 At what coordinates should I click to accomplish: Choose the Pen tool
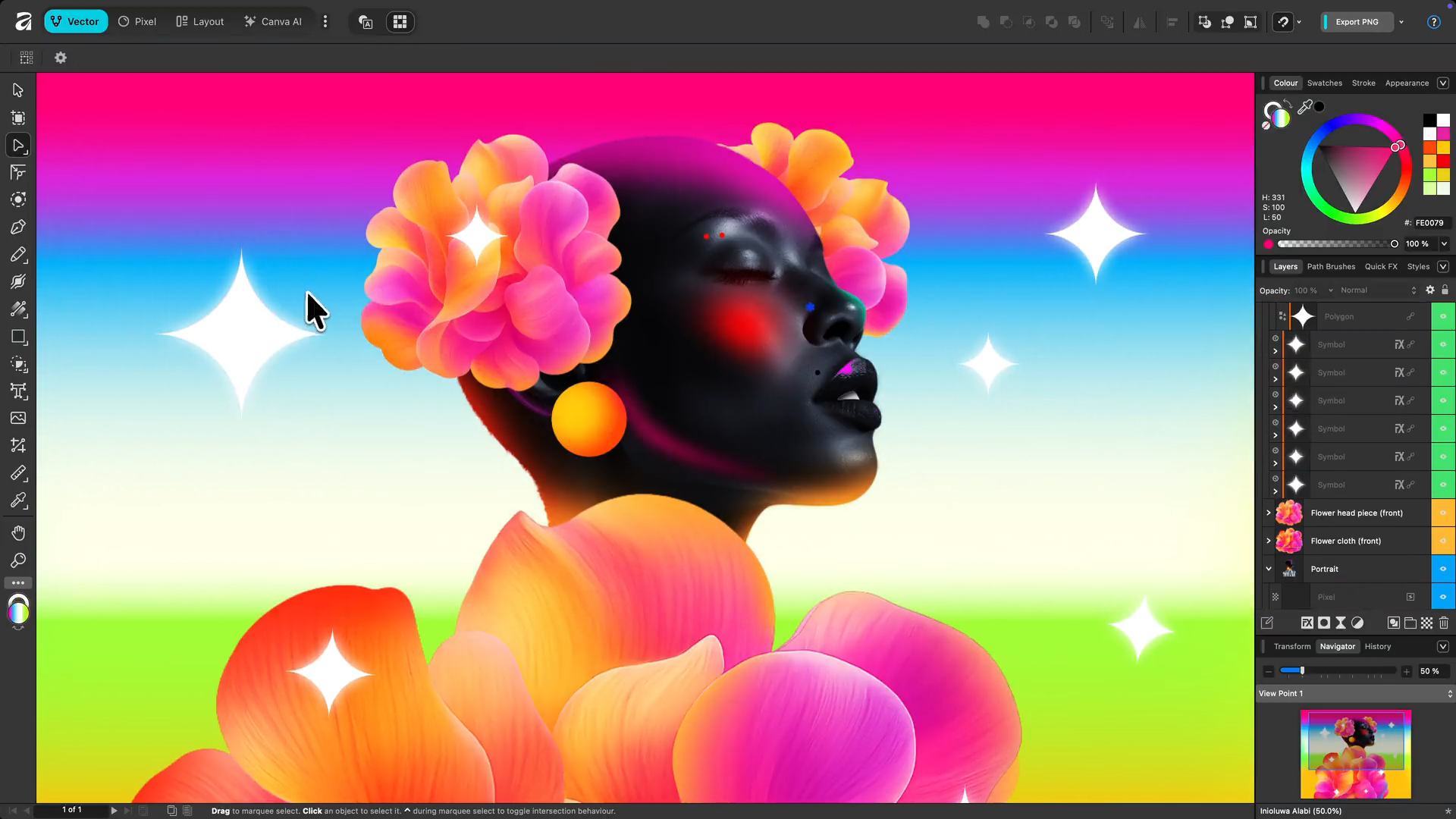[x=18, y=227]
